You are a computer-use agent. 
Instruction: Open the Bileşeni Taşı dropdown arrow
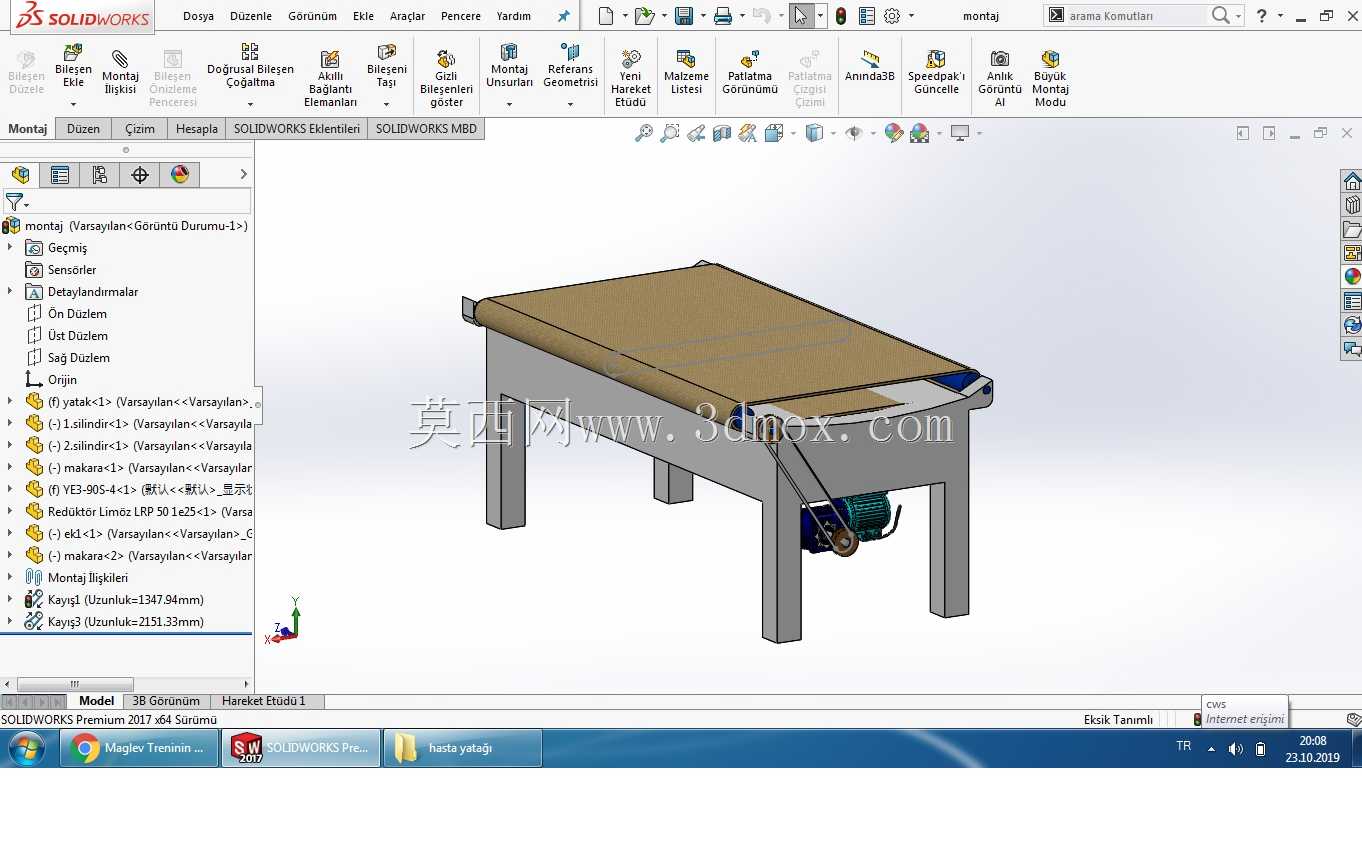coord(387,104)
